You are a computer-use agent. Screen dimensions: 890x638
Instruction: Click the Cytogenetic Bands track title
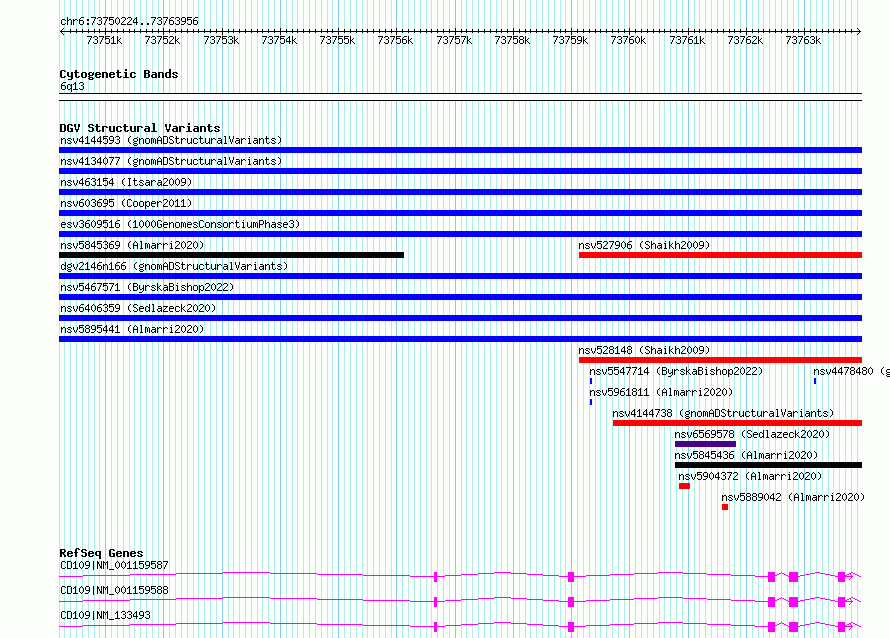[x=119, y=74]
